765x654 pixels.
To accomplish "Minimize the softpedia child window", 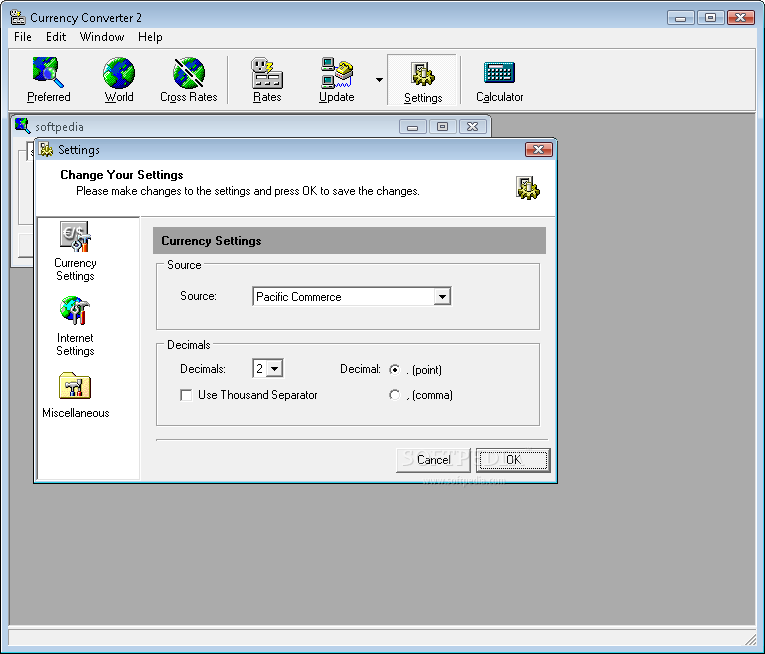I will point(412,127).
